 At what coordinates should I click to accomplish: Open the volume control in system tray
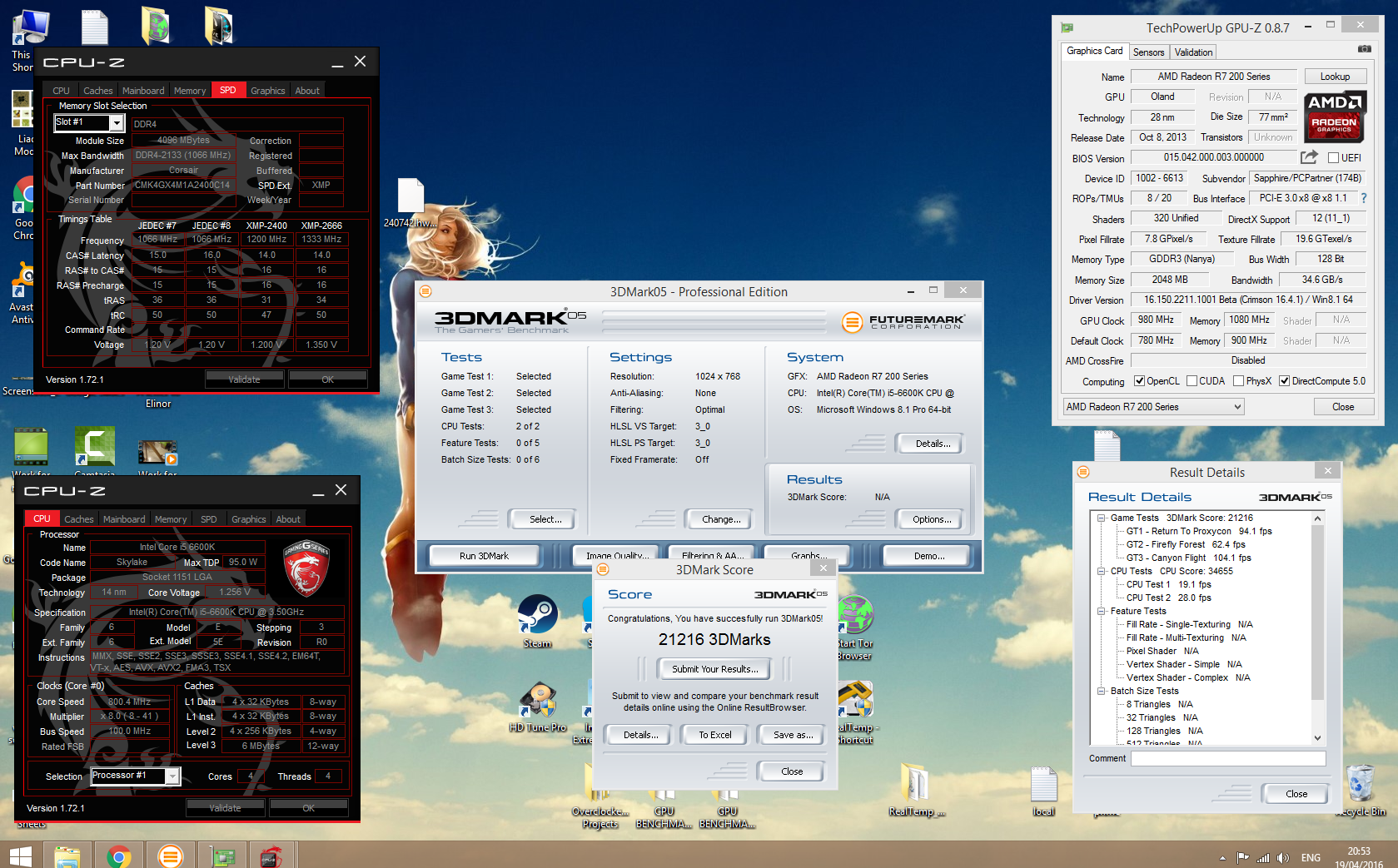click(1283, 858)
